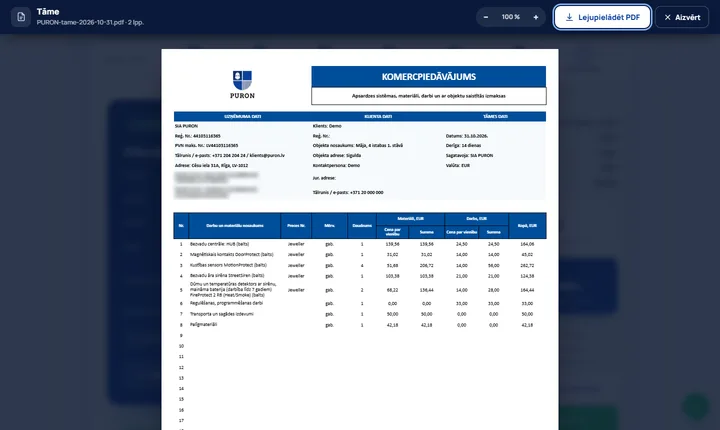Viewport: 720px width, 430px height.
Task: Zoom in with the plus button
Action: 535,17
